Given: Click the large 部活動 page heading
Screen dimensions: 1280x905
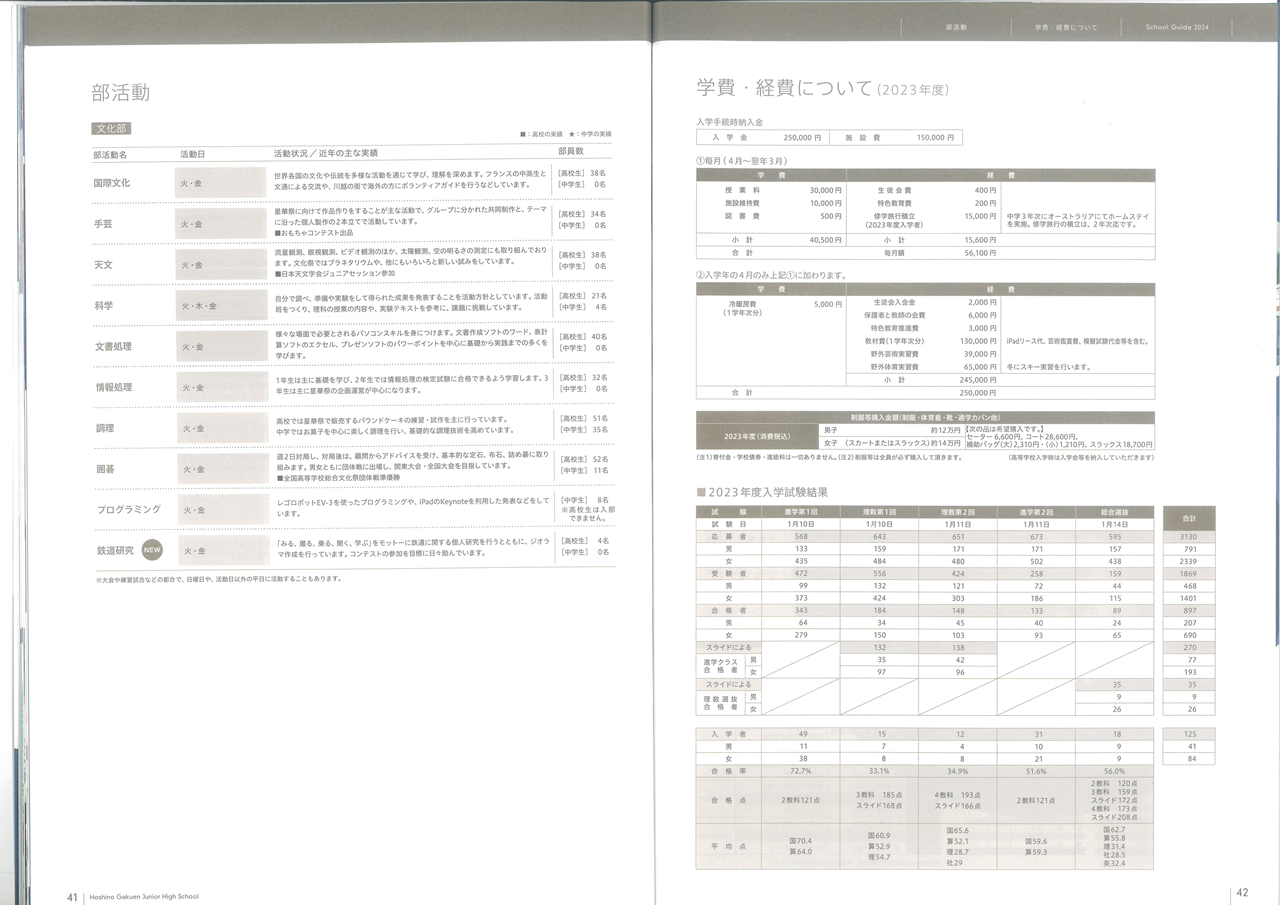Looking at the screenshot, I should tap(121, 93).
